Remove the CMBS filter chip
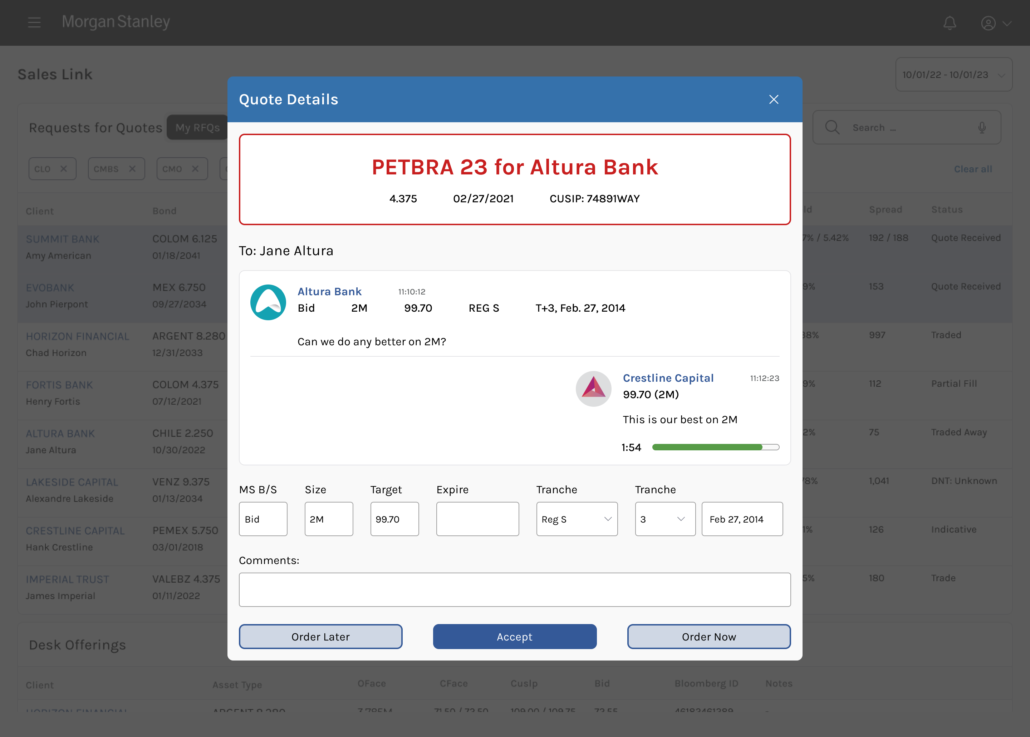Image resolution: width=1030 pixels, height=737 pixels. pyautogui.click(x=132, y=169)
